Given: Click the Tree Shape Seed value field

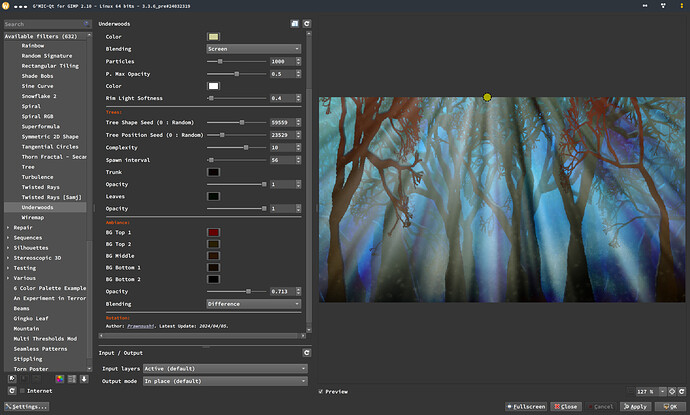Looking at the screenshot, I should click(x=281, y=122).
